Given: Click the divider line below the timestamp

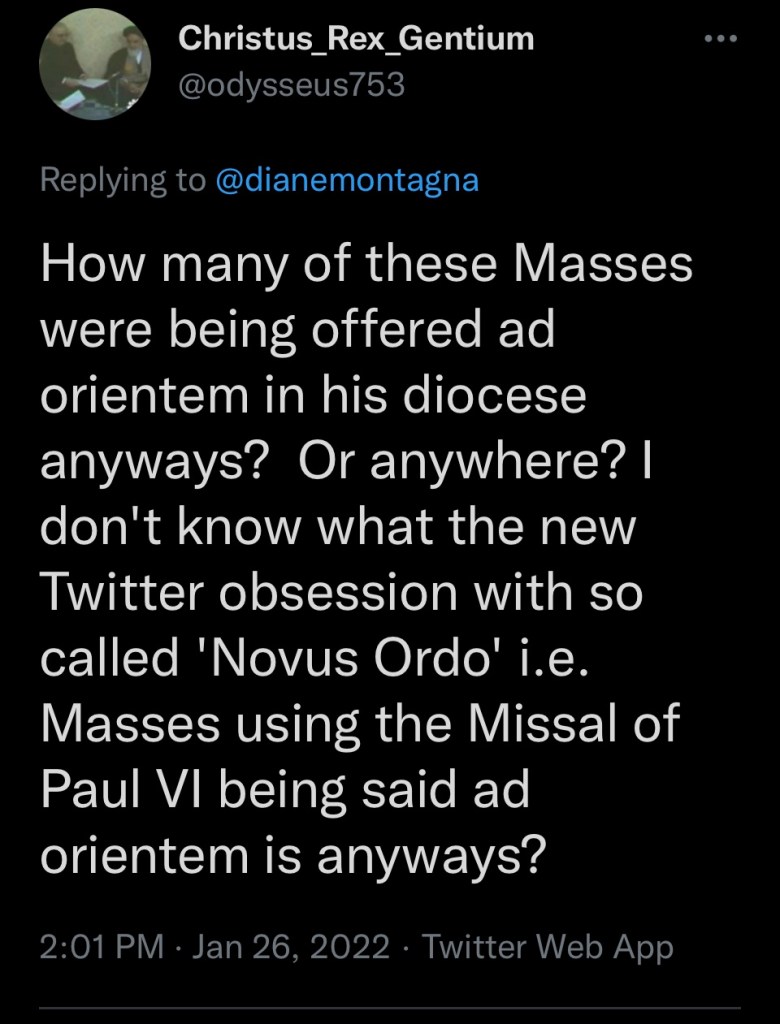Looking at the screenshot, I should click(390, 1007).
